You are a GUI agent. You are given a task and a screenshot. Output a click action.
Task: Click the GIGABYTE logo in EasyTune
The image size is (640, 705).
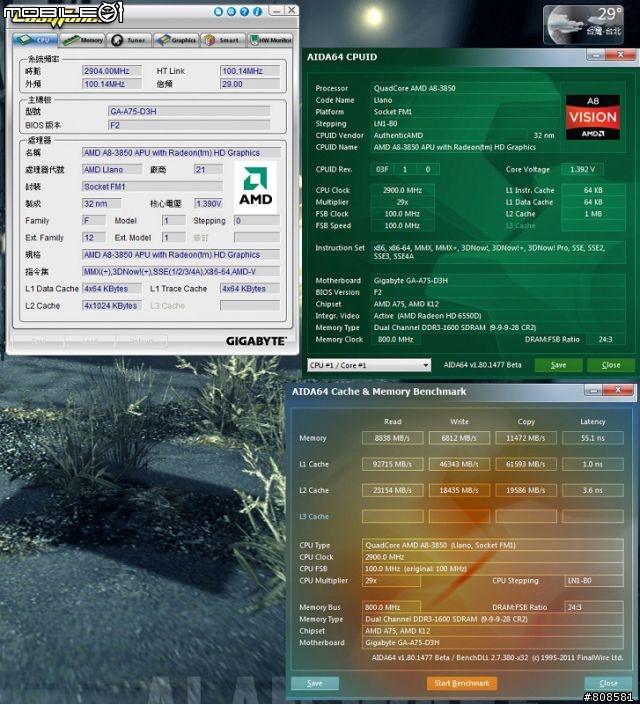point(255,341)
